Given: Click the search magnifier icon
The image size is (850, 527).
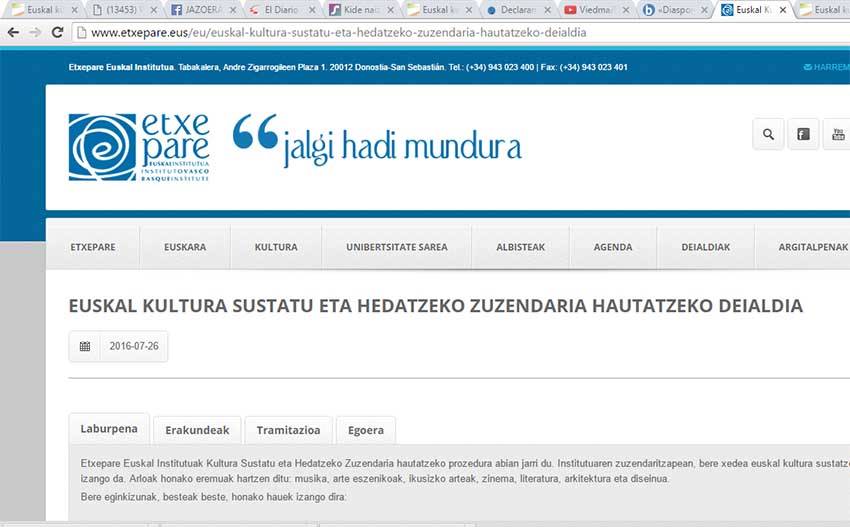Looking at the screenshot, I should click(768, 134).
